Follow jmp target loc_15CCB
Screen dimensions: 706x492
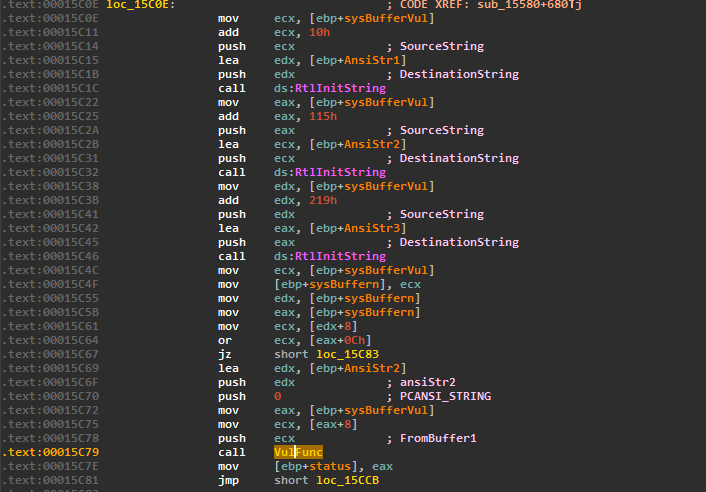[348, 480]
